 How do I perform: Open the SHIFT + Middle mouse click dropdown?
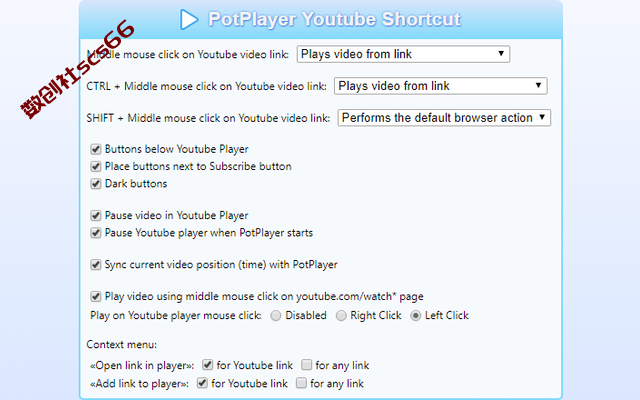[x=444, y=118]
